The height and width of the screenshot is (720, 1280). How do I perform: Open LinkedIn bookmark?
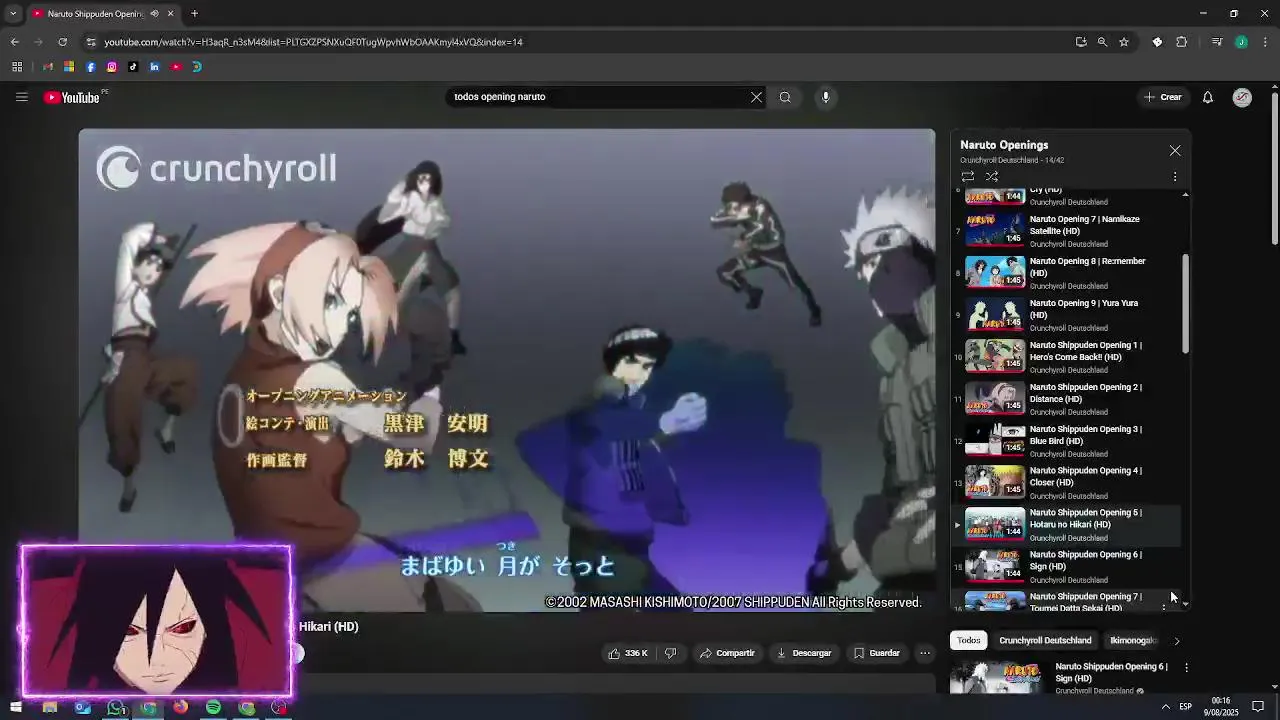coord(154,67)
